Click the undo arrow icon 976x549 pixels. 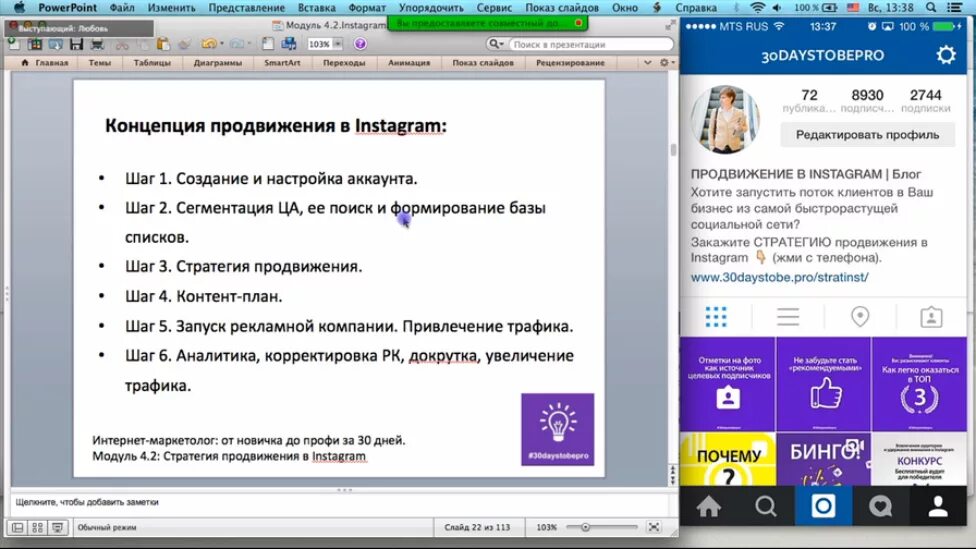(209, 44)
